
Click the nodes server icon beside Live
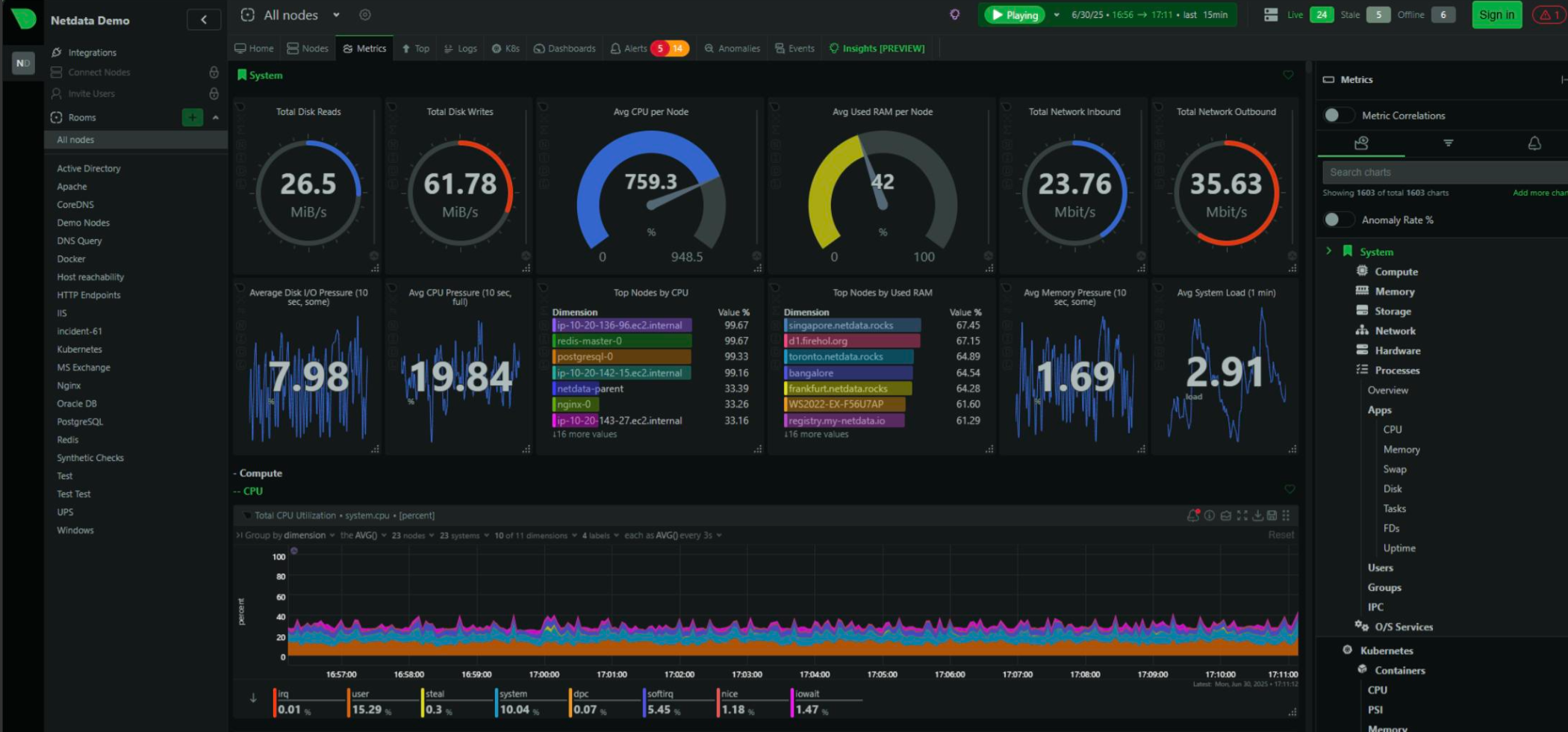click(x=1271, y=15)
